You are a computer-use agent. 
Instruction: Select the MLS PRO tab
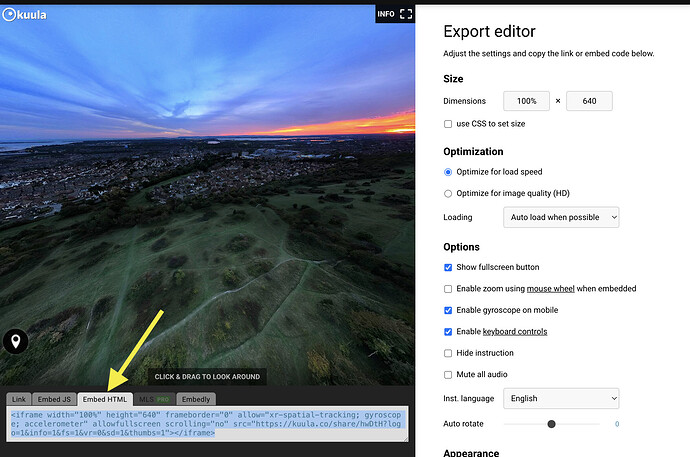click(x=153, y=400)
